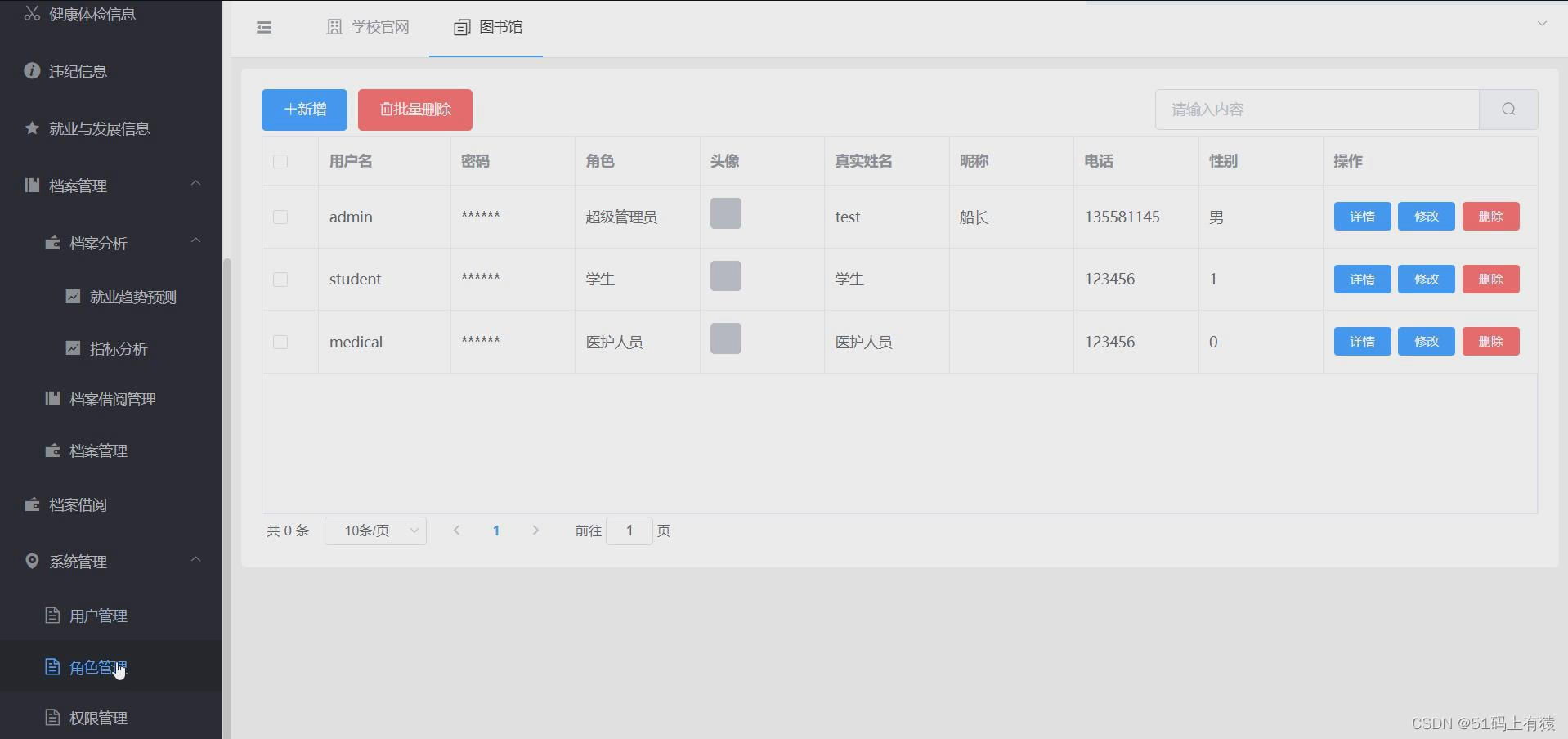The width and height of the screenshot is (1568, 739).
Task: Click the 图书馆 tab icon
Action: (x=462, y=27)
